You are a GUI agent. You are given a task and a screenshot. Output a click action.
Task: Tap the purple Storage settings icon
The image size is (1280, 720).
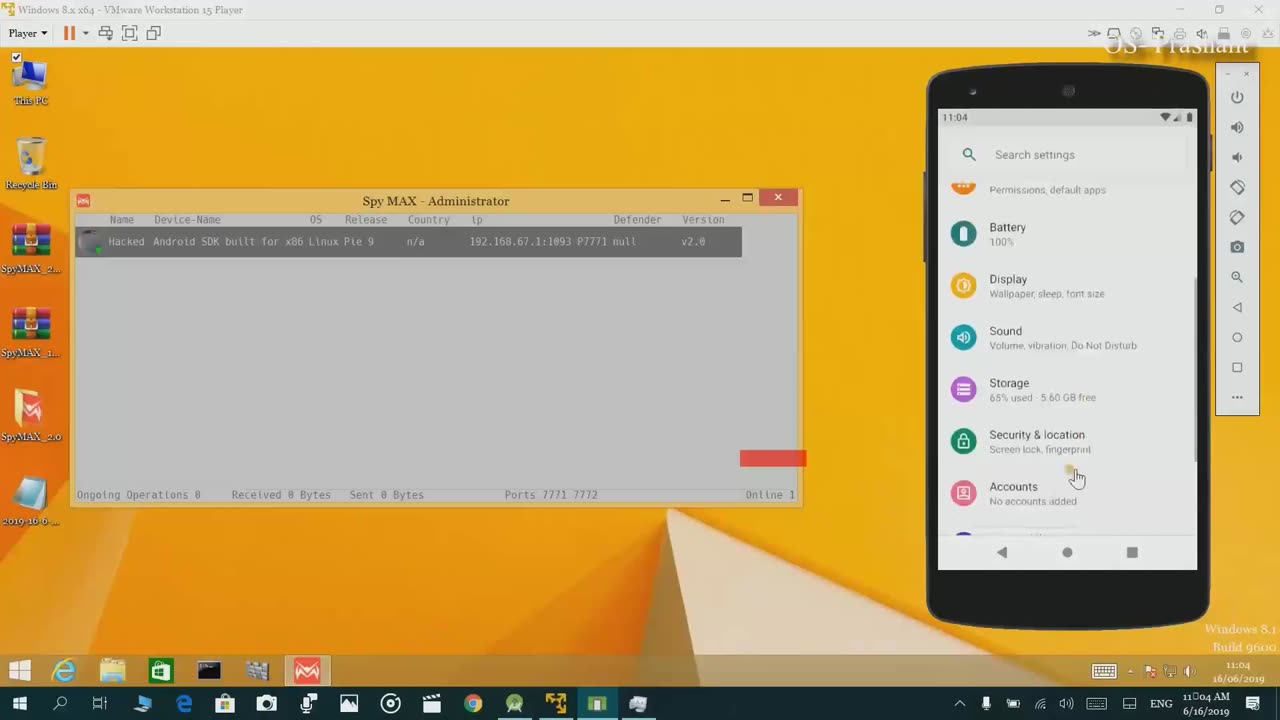963,389
